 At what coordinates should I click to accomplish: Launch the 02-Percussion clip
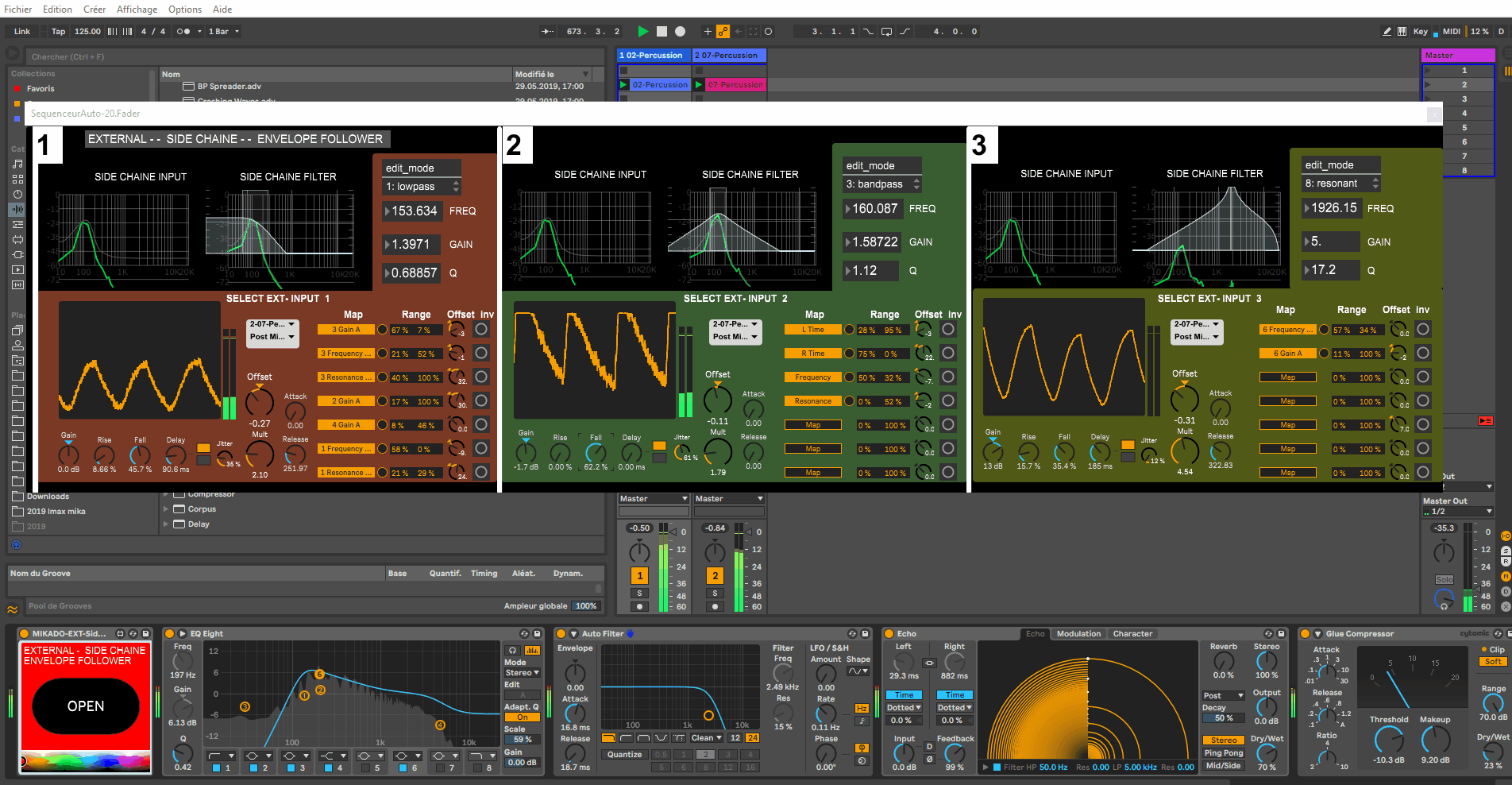[x=624, y=85]
